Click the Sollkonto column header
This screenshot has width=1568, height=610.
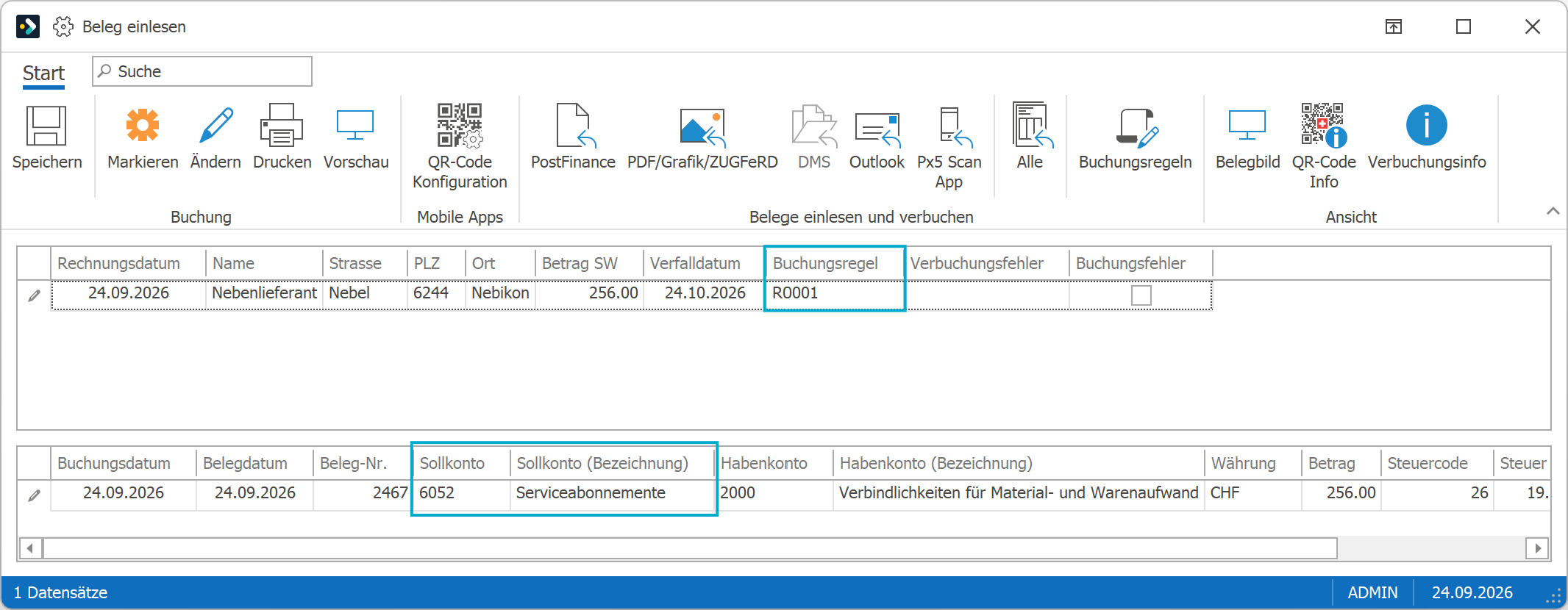[460, 463]
